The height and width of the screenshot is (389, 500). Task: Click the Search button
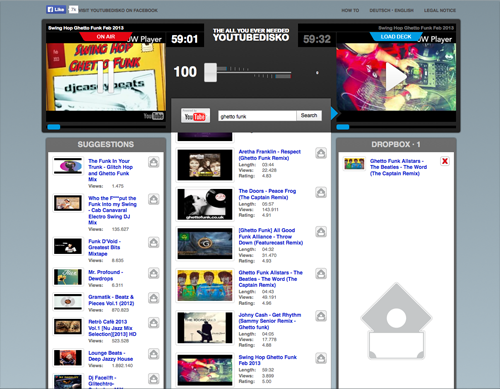309,115
